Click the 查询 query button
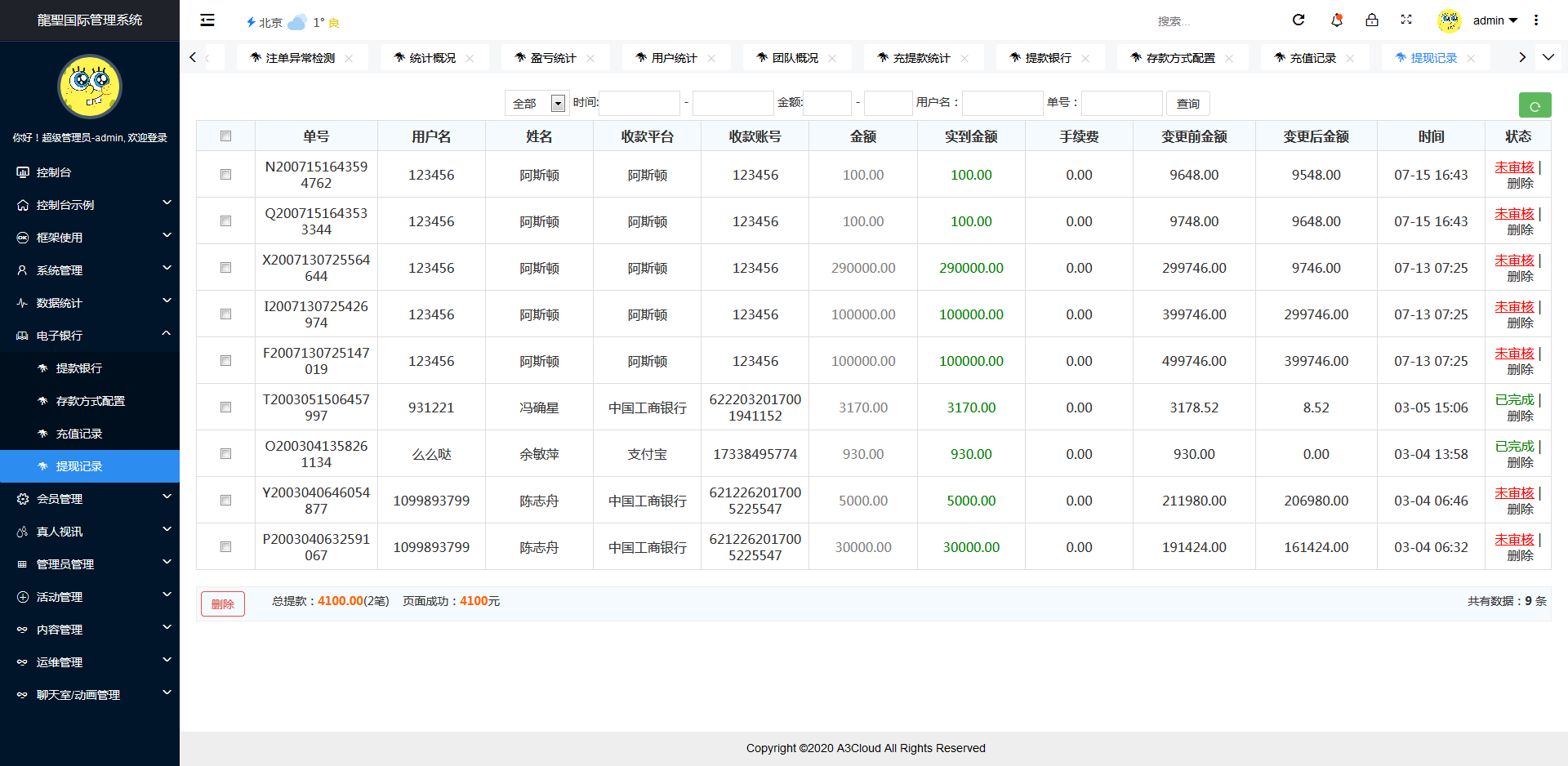1568x766 pixels. click(x=1187, y=103)
